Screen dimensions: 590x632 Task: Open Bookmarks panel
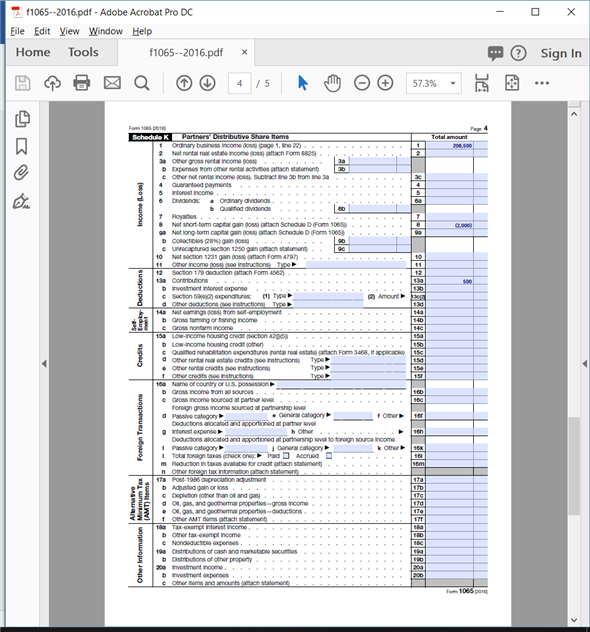point(22,146)
